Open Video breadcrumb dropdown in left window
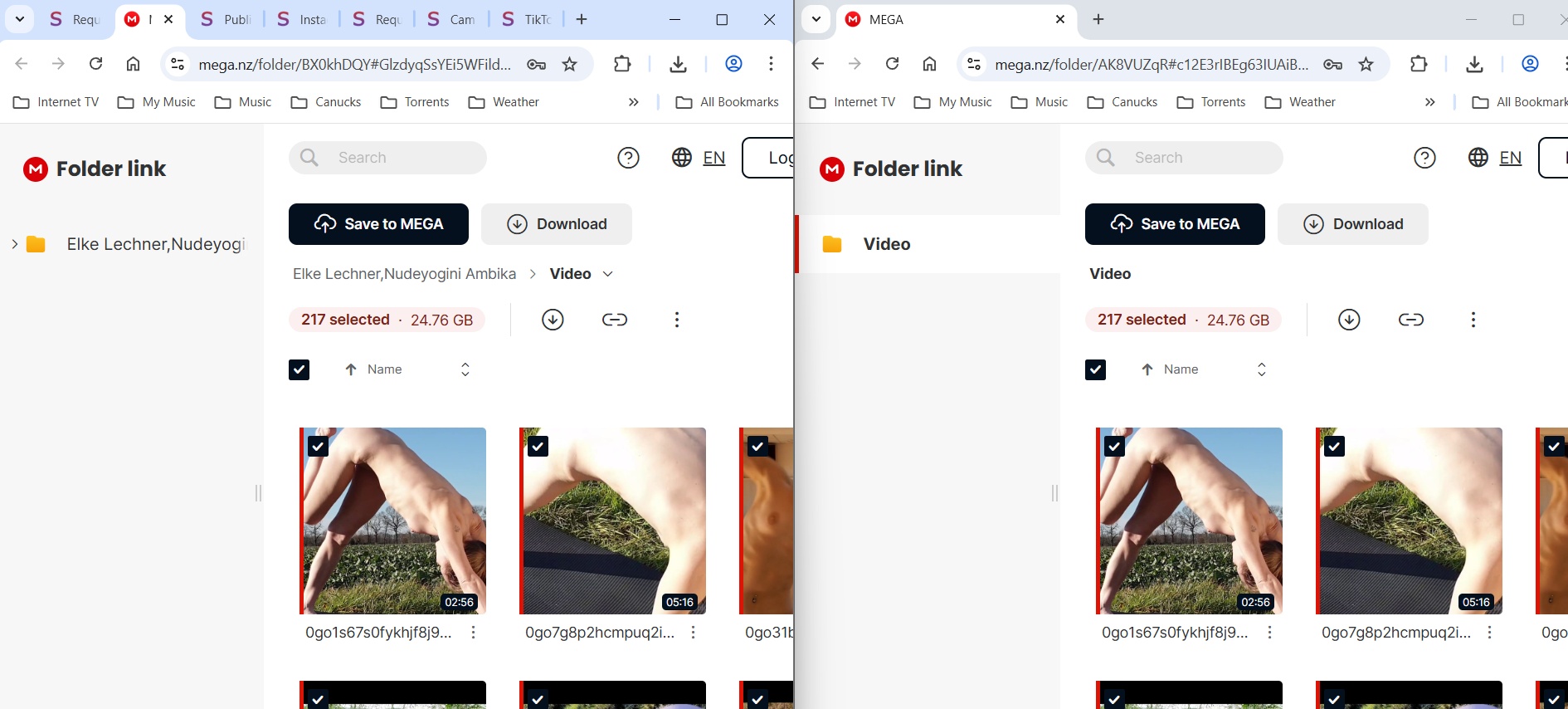 pos(608,274)
